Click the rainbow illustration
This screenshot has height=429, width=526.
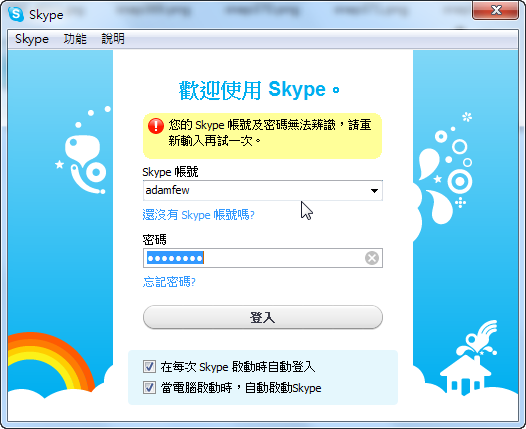pyautogui.click(x=49, y=362)
